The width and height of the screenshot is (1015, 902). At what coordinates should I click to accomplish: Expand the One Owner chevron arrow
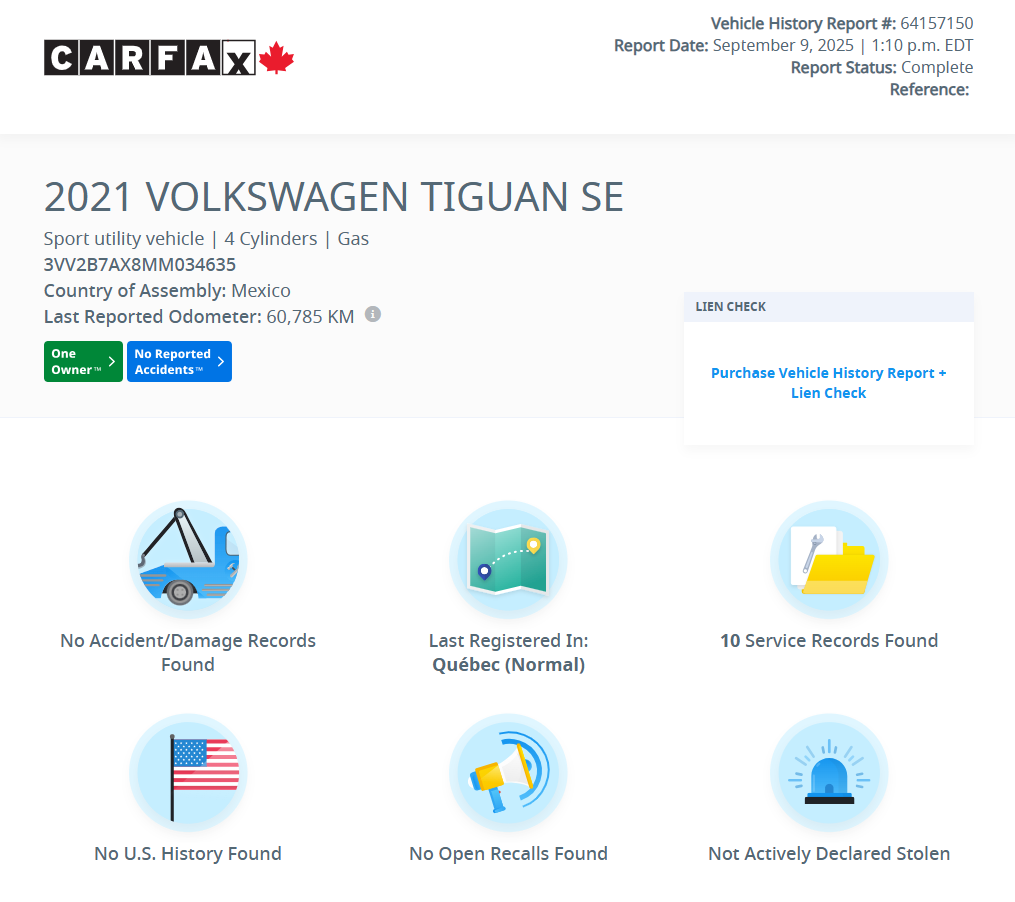tap(112, 361)
